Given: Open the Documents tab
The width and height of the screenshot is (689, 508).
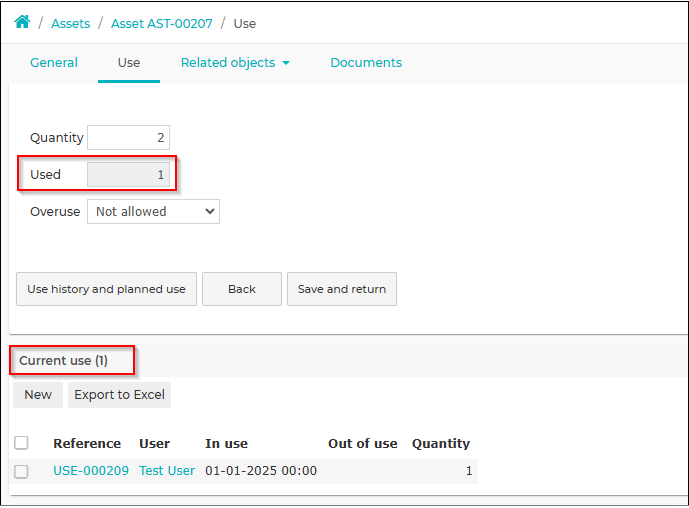Looking at the screenshot, I should [366, 63].
